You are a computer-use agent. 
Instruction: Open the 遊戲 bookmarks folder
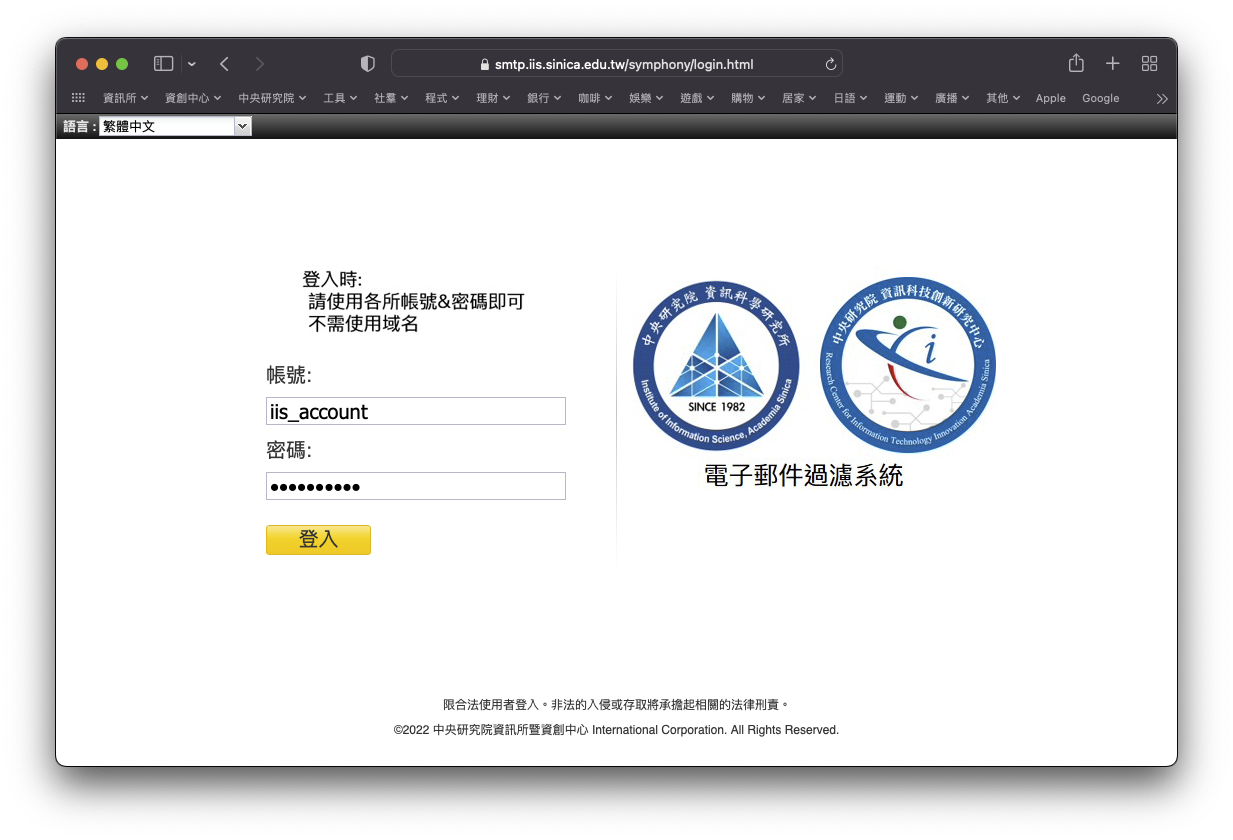(697, 98)
